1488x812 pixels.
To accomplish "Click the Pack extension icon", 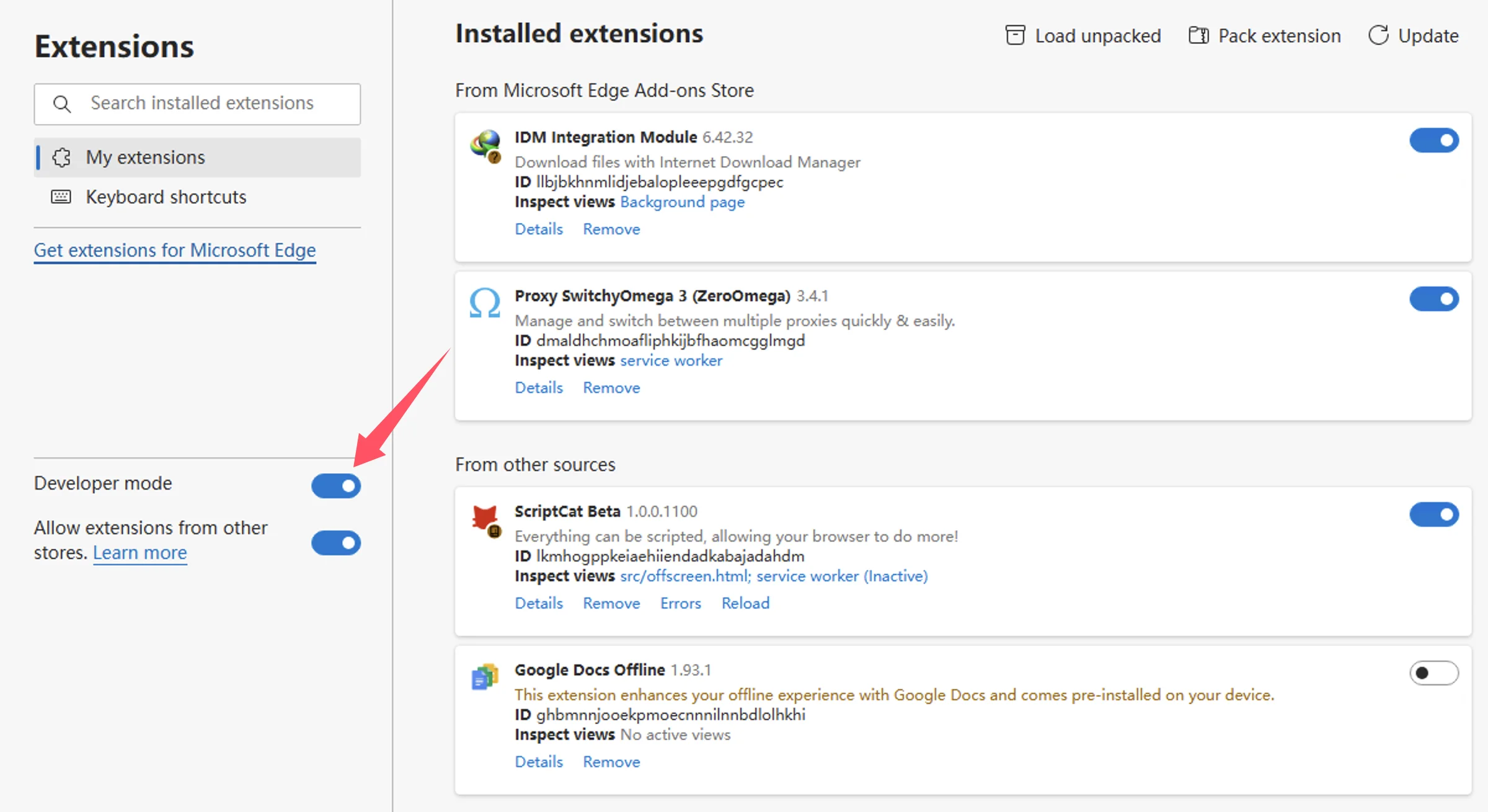I will 1198,35.
